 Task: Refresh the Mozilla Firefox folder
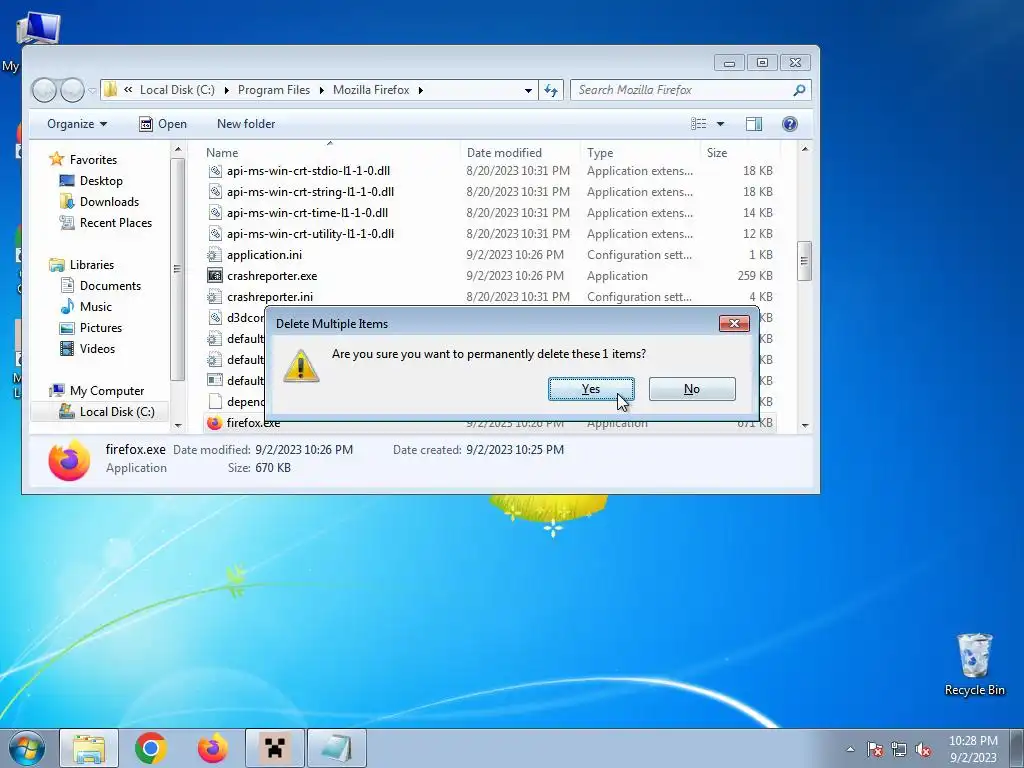point(551,90)
